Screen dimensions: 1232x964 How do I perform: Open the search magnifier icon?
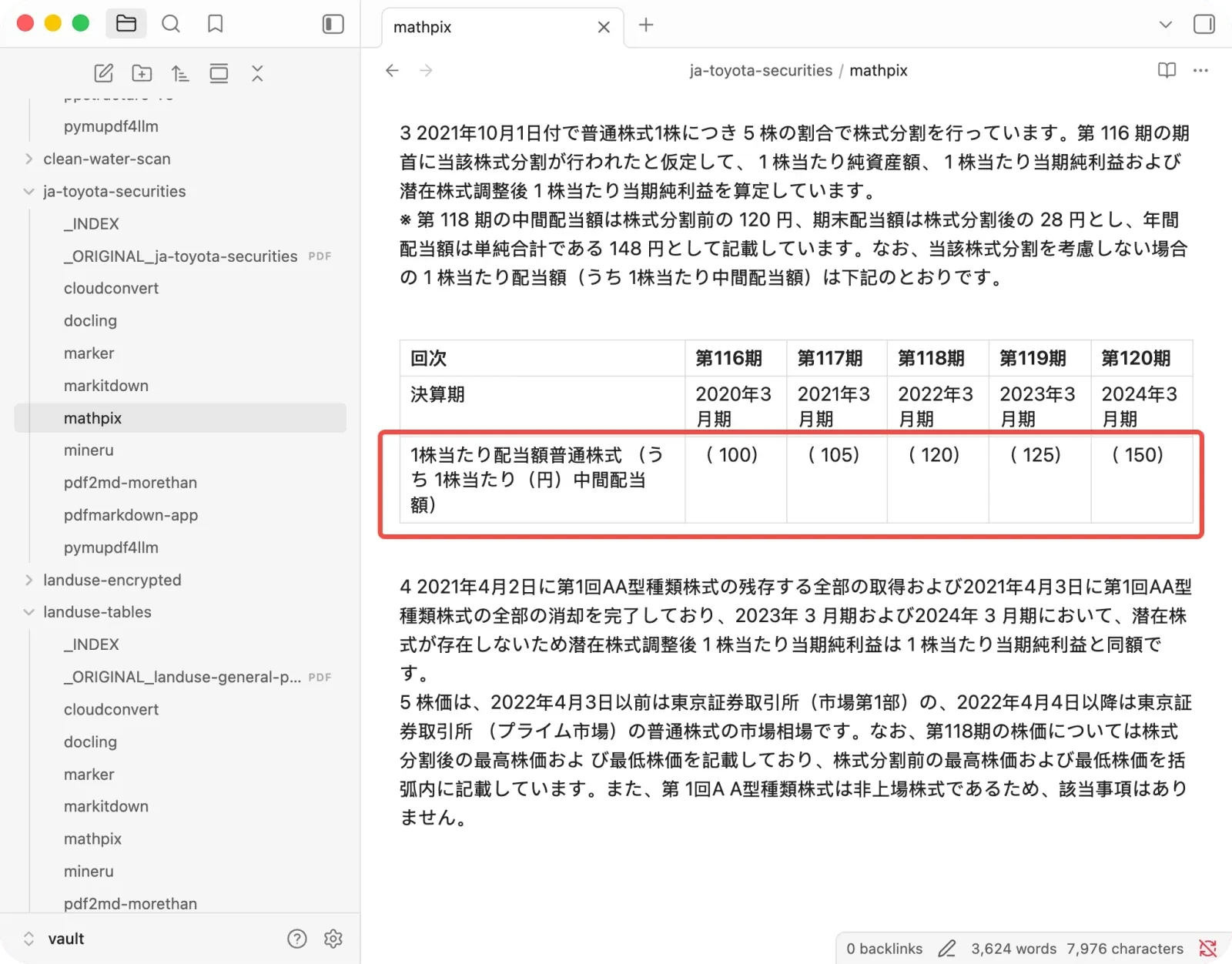pos(171,24)
